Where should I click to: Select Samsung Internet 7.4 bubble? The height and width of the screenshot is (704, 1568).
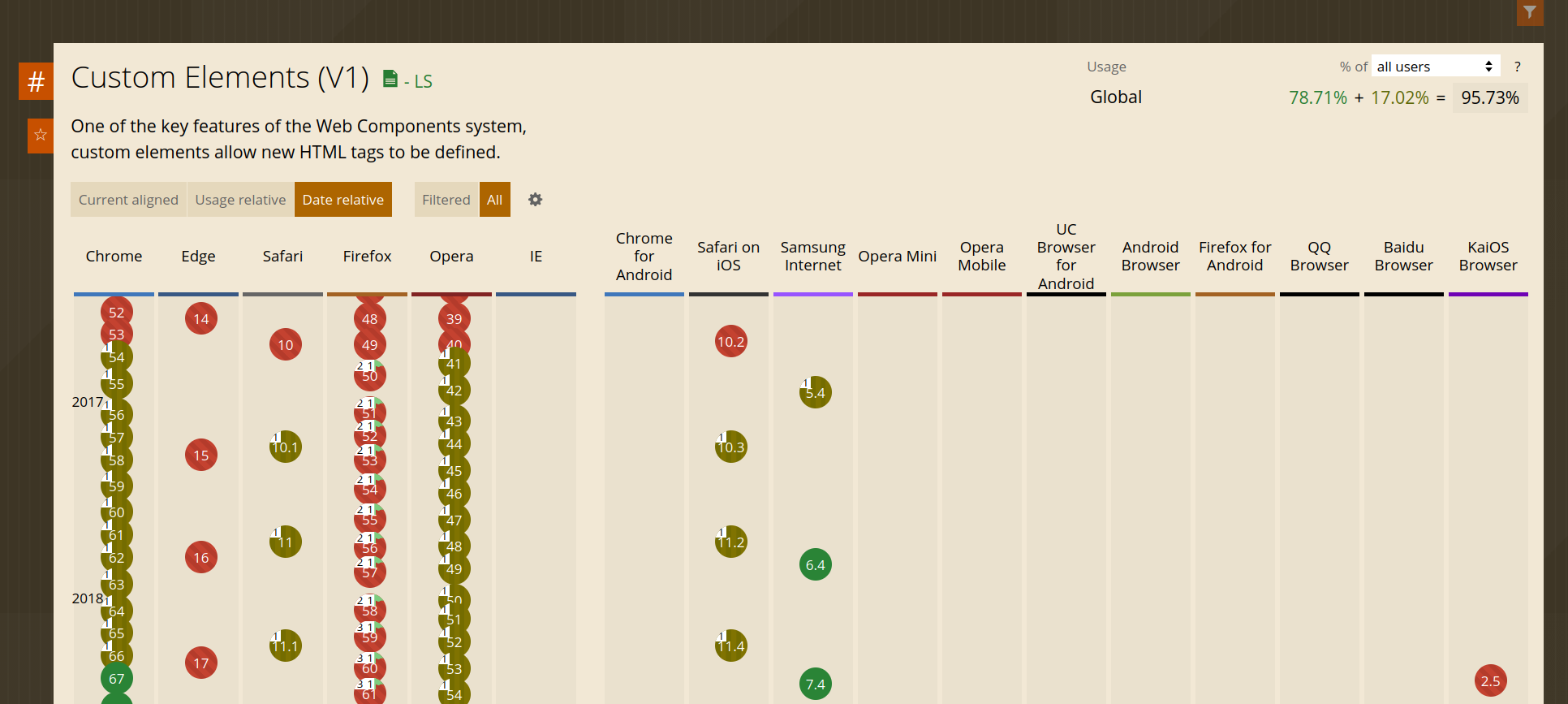point(816,685)
